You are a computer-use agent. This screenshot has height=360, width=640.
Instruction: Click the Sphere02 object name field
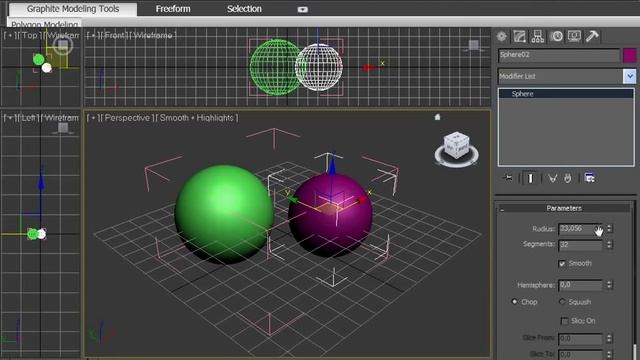point(559,56)
